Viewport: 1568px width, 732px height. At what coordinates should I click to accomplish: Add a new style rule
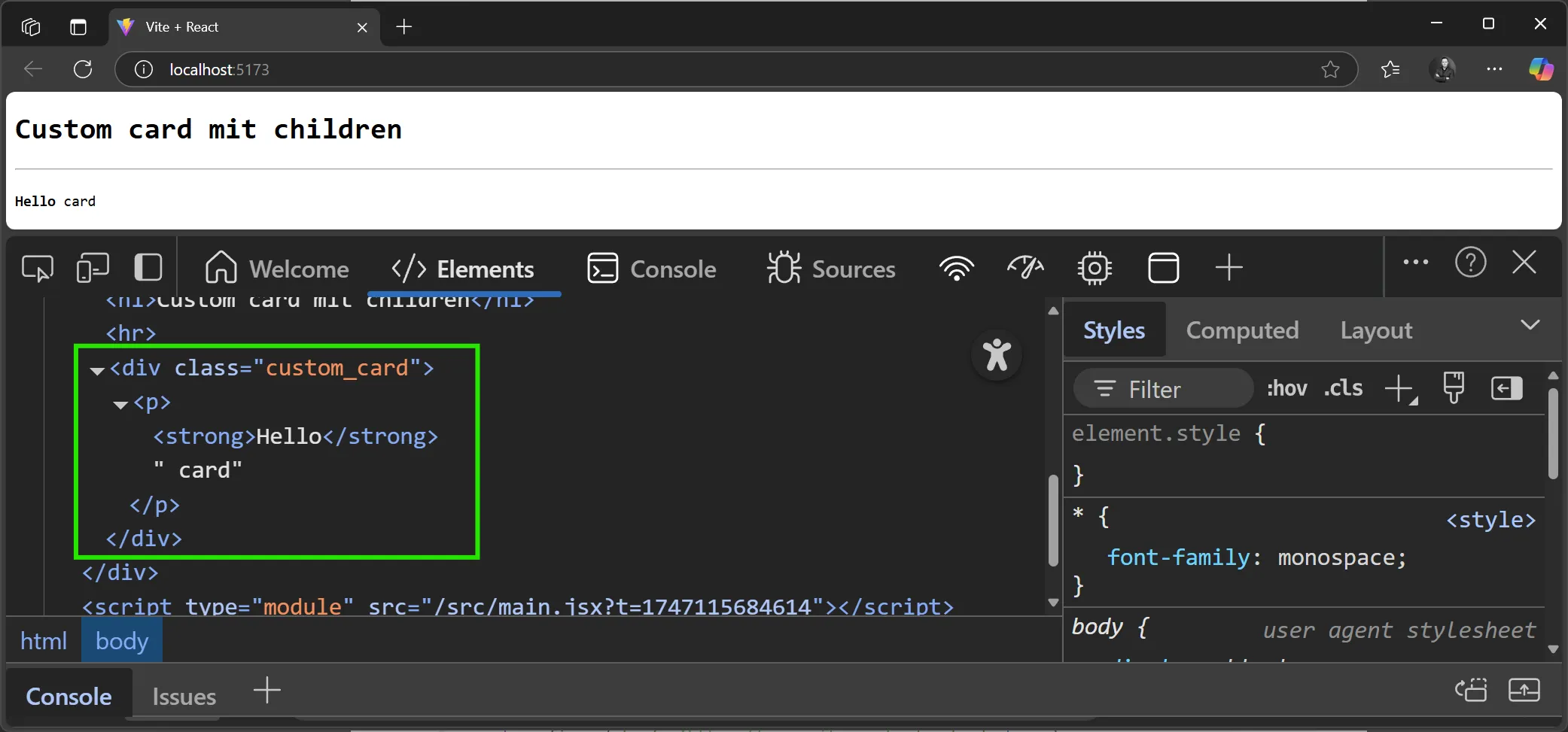1400,389
